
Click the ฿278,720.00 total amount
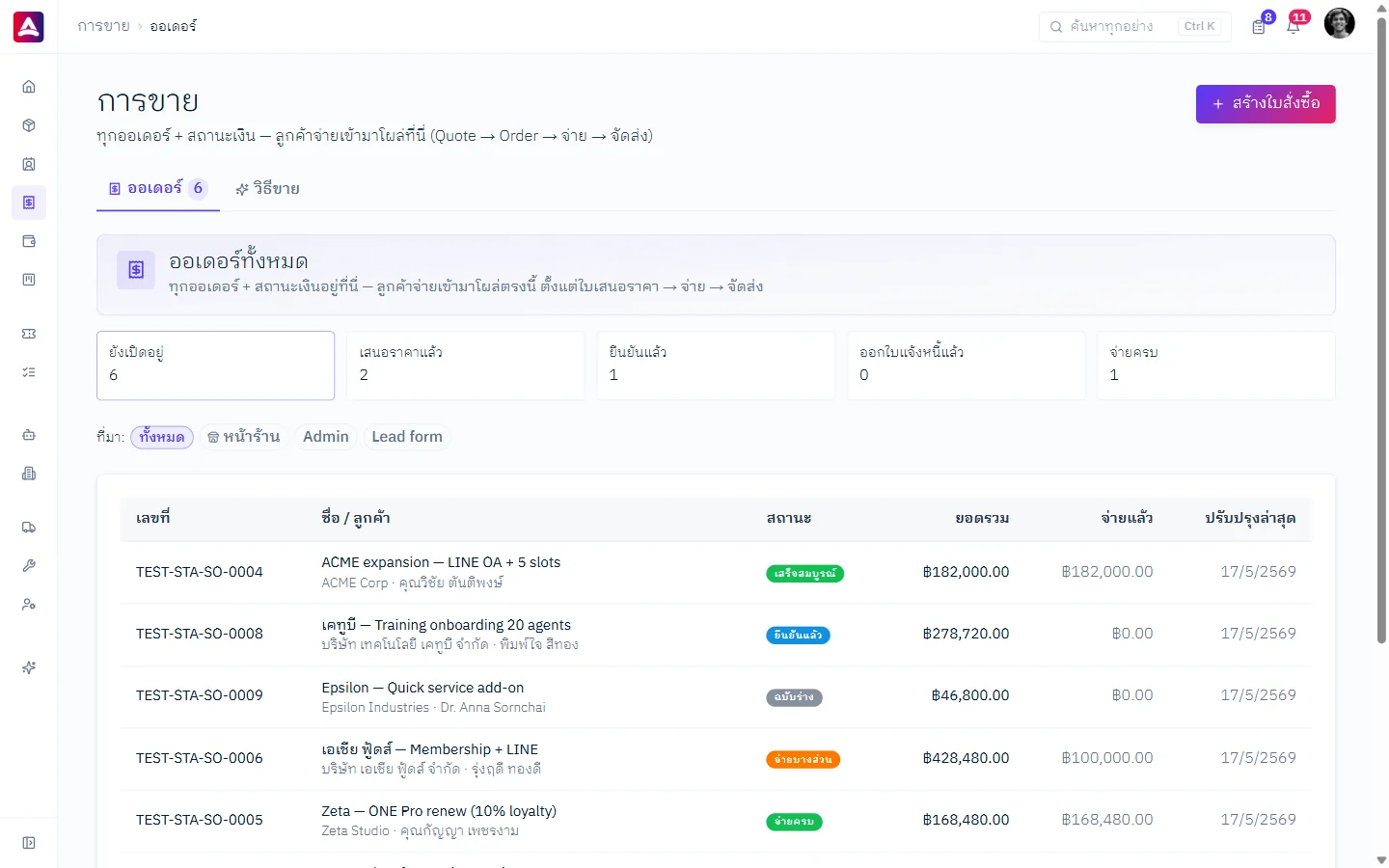966,634
